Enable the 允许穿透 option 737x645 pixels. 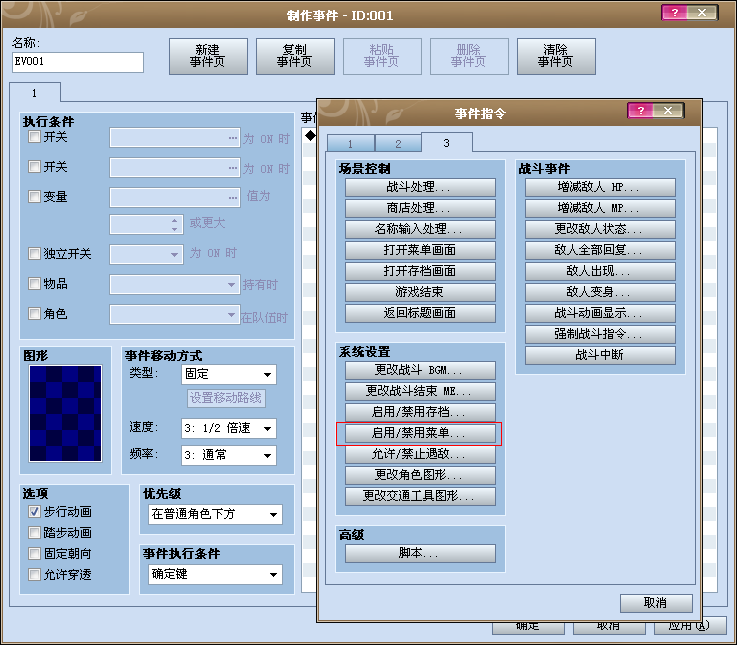click(x=34, y=574)
